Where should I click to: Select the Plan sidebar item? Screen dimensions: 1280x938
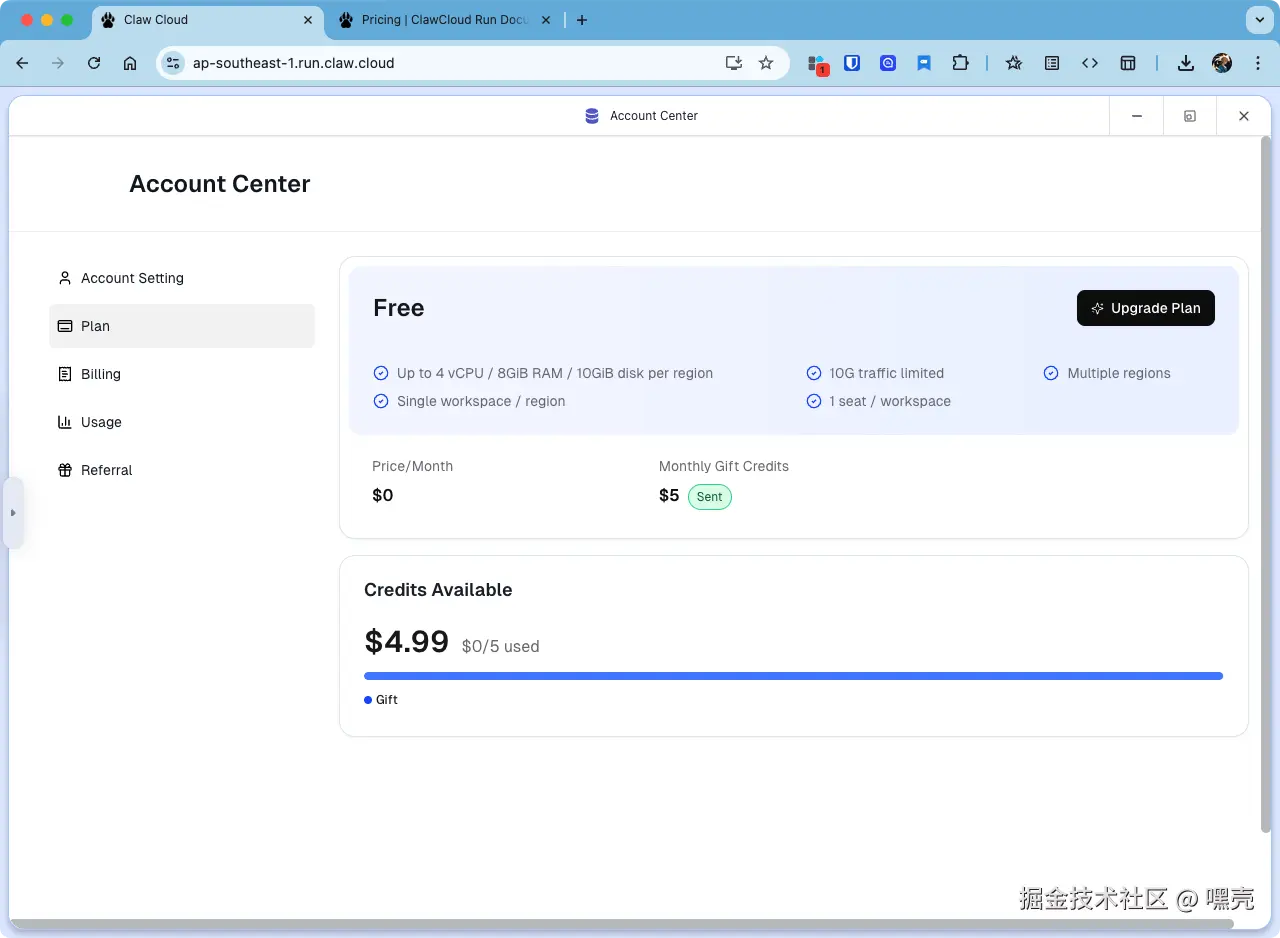pos(182,326)
